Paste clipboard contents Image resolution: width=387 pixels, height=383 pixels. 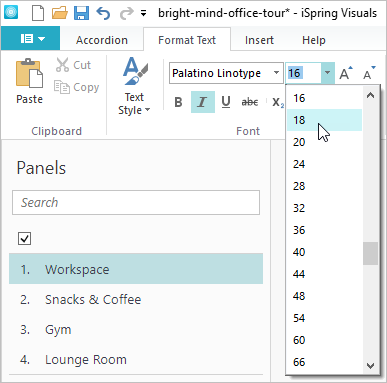point(30,82)
